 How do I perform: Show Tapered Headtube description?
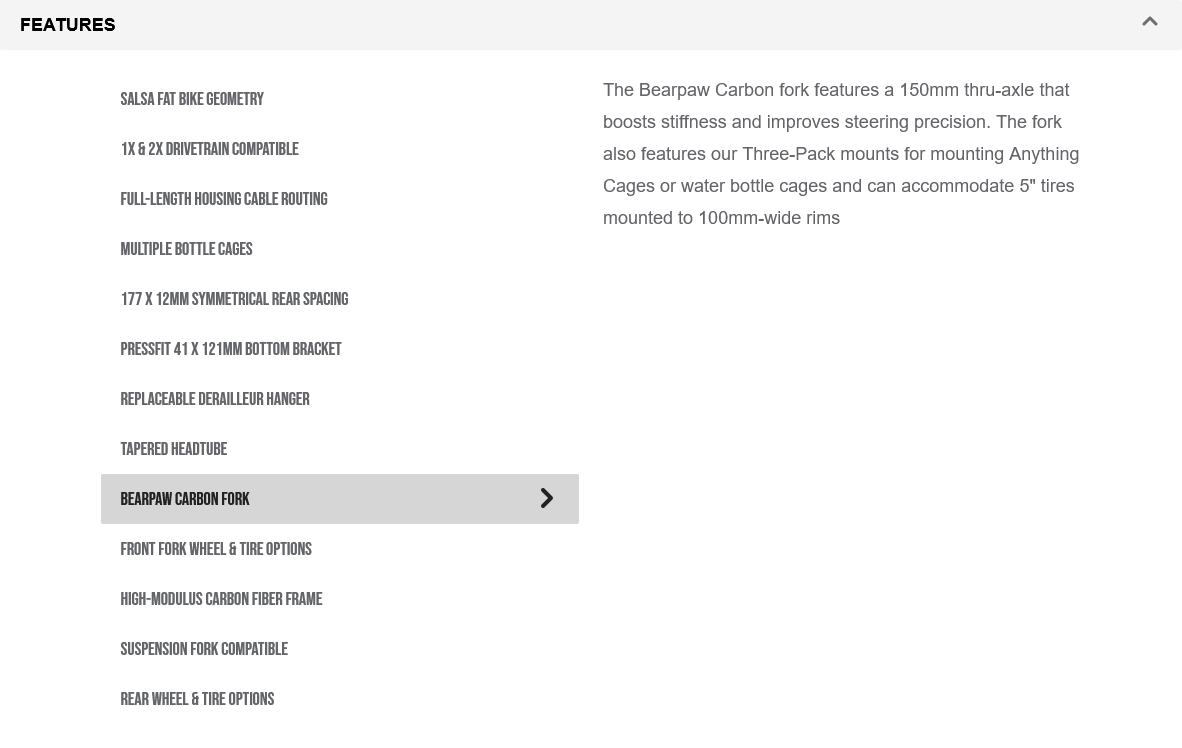(340, 449)
